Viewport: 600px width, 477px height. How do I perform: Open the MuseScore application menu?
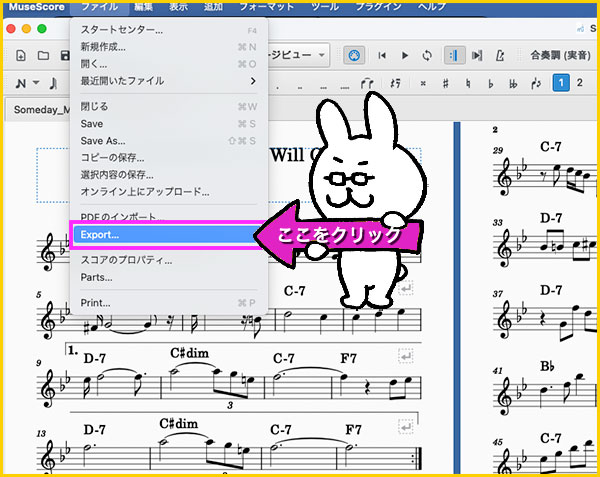point(36,7)
